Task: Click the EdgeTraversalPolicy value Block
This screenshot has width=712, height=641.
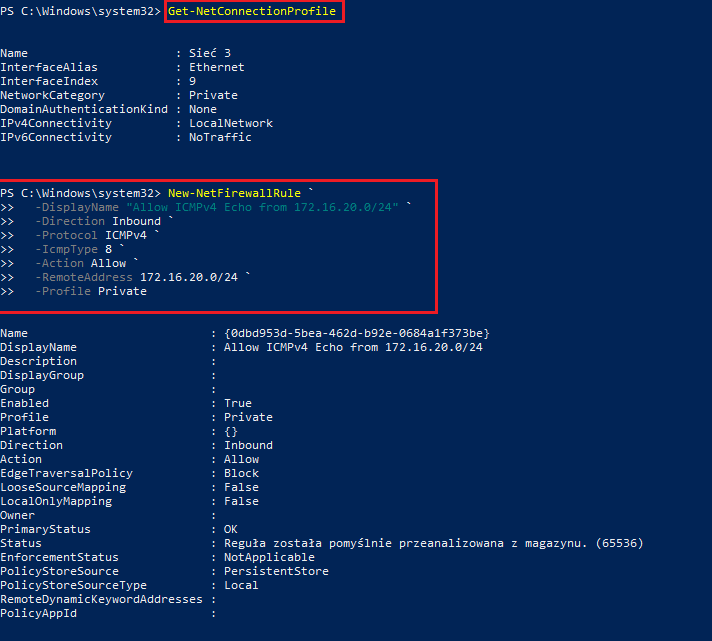Action: point(241,473)
